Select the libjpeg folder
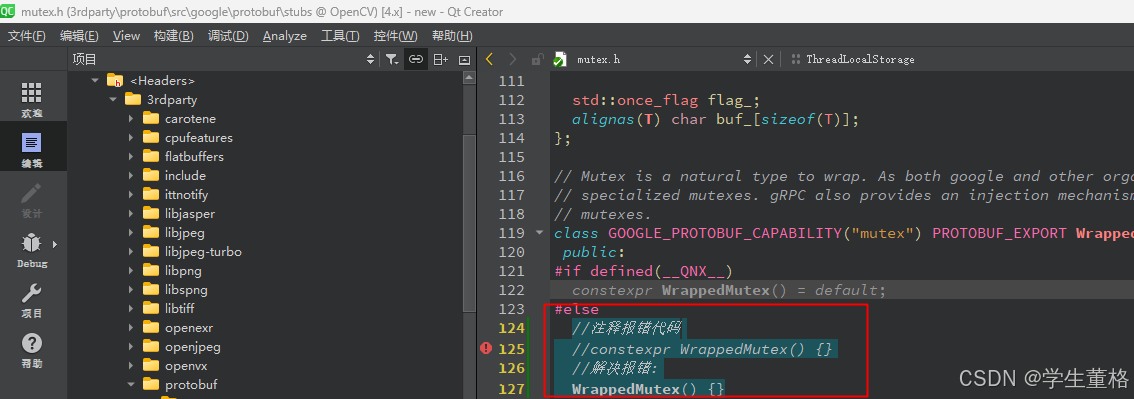The width and height of the screenshot is (1134, 399). click(x=184, y=233)
